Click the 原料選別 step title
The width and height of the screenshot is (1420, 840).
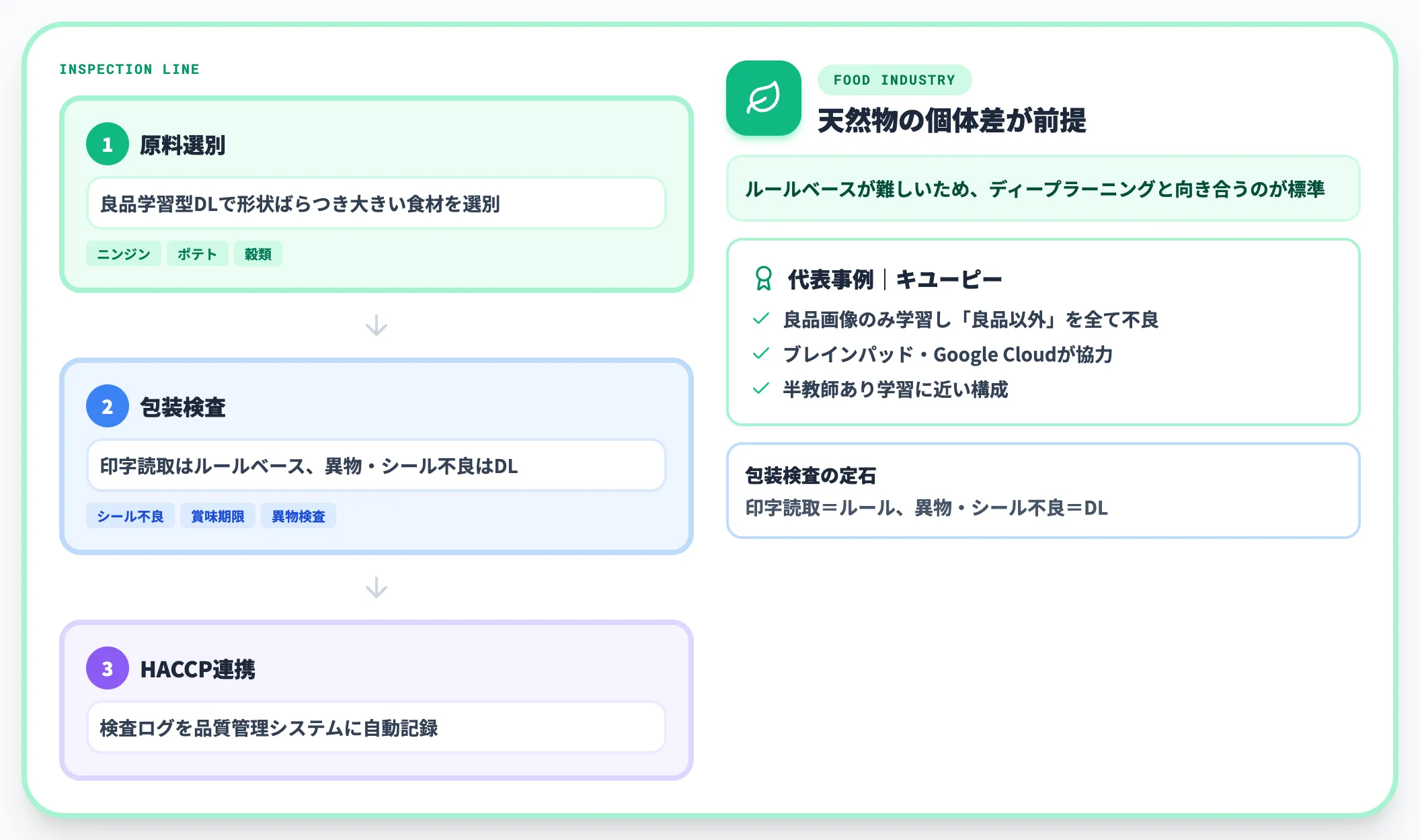tap(182, 145)
